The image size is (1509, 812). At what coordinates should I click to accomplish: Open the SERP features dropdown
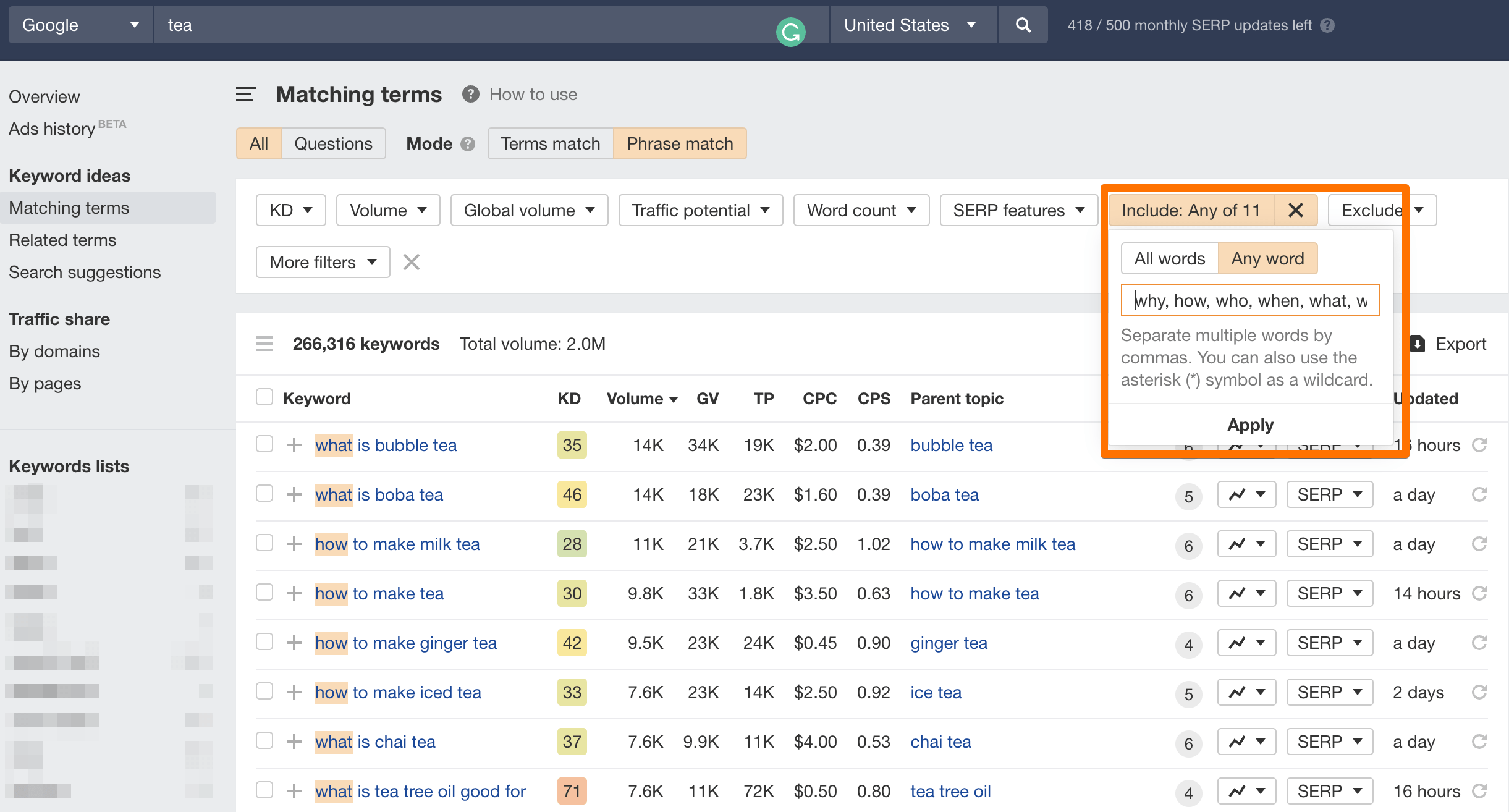pyautogui.click(x=1018, y=210)
